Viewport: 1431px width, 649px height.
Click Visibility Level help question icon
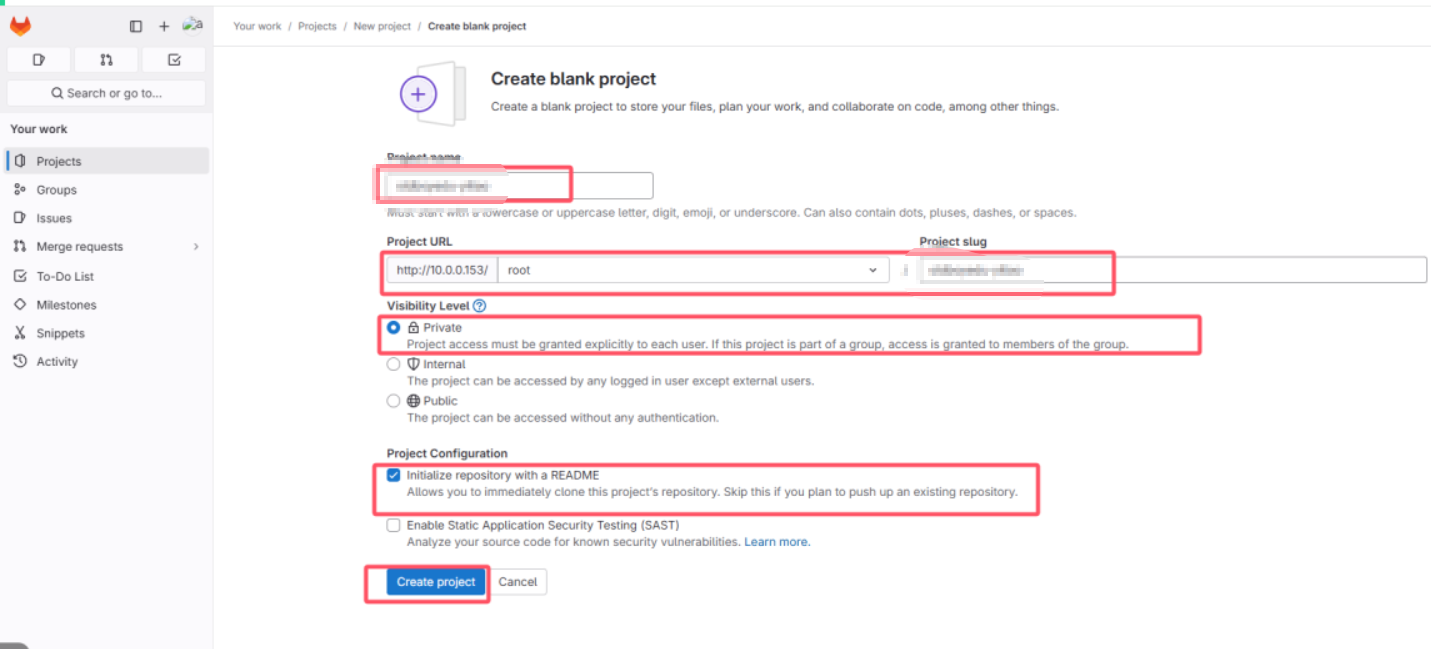479,306
